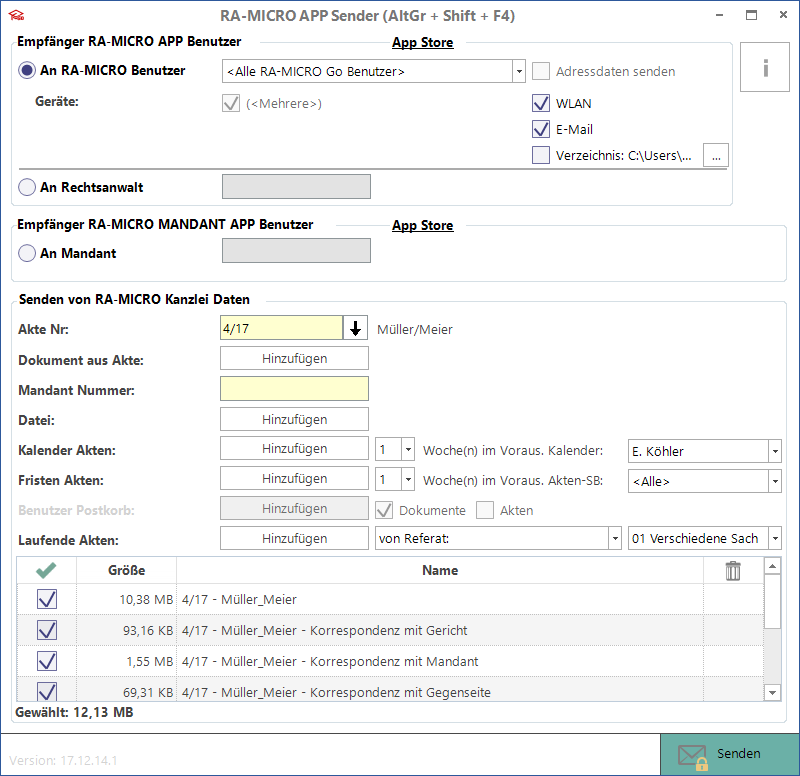This screenshot has height=776, width=800.
Task: Open the E. Köhler Kalender dropdown
Action: point(775,451)
